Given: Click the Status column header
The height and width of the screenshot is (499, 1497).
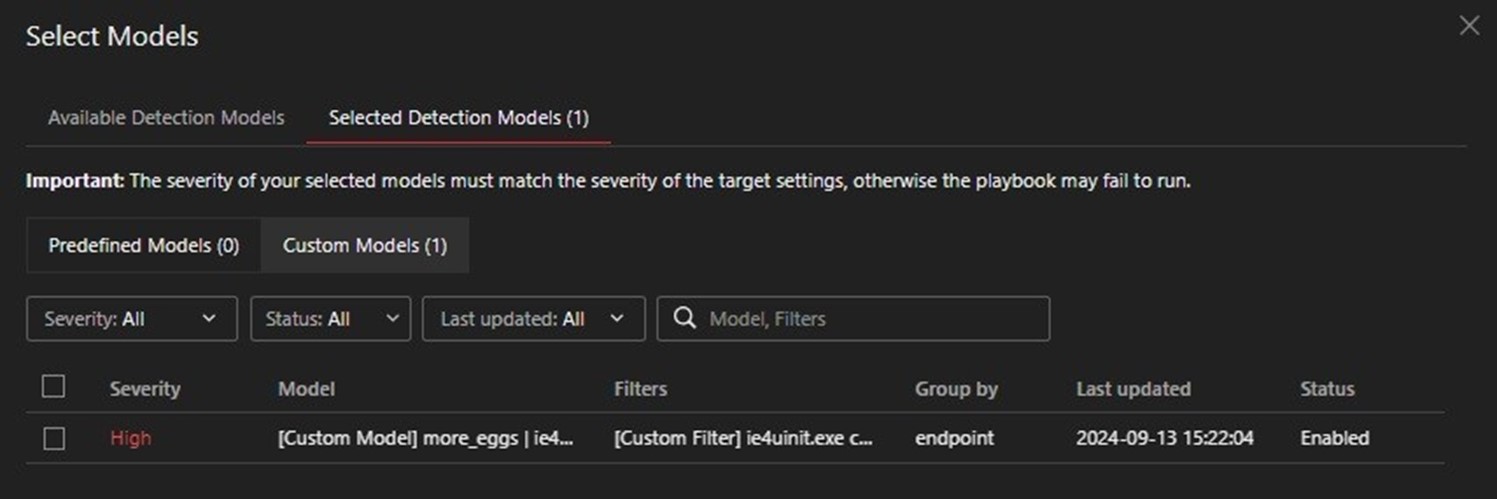Looking at the screenshot, I should [x=1327, y=389].
